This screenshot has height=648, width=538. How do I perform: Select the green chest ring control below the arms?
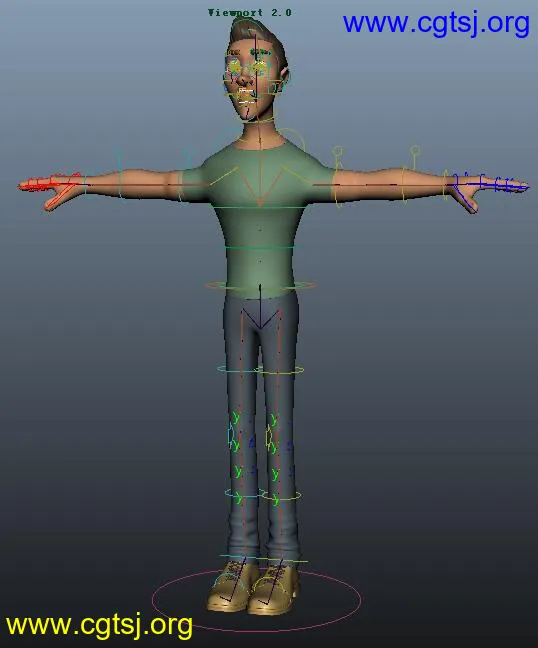259,207
